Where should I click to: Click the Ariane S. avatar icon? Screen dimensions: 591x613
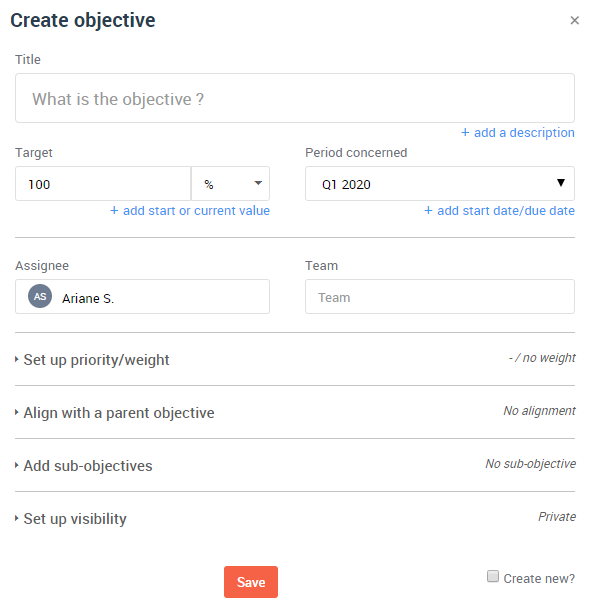tap(40, 296)
